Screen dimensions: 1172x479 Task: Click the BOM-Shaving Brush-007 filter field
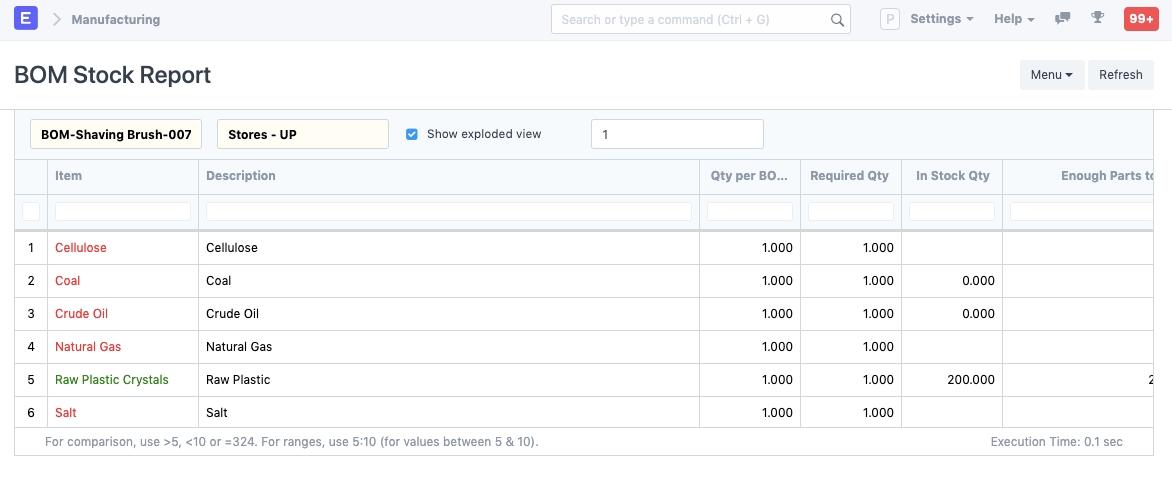(x=116, y=134)
